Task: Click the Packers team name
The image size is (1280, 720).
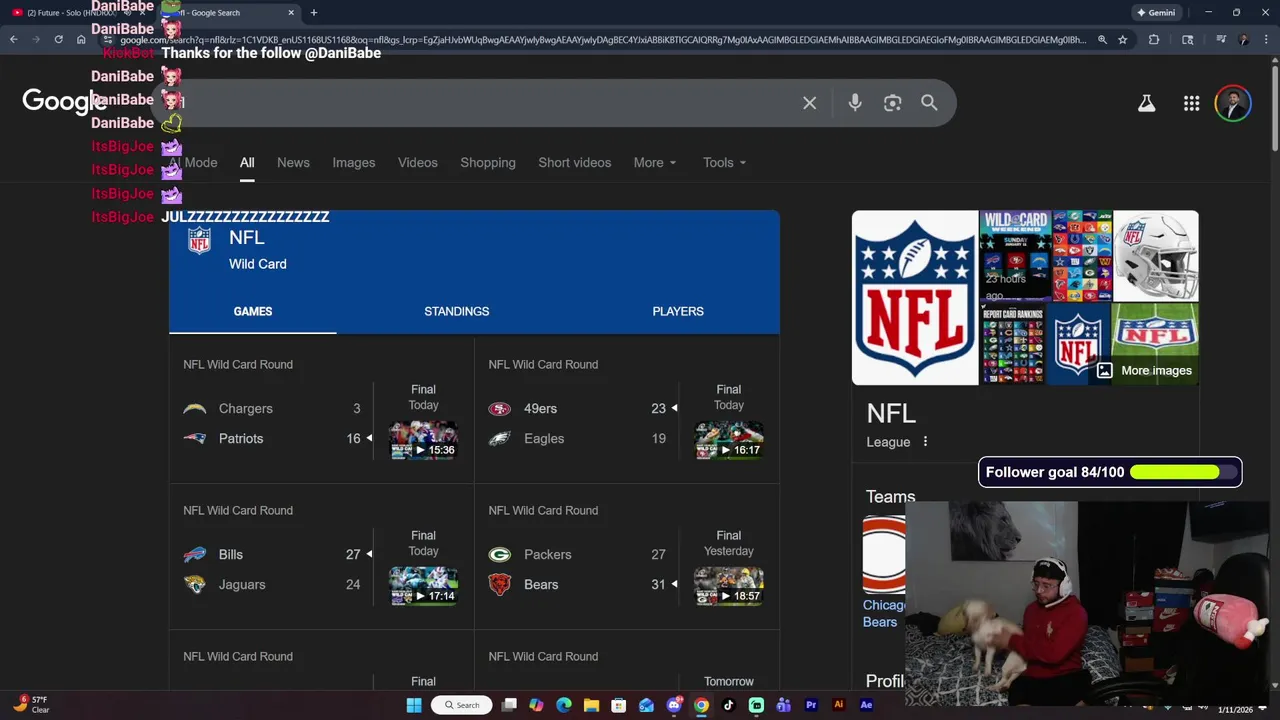Action: pyautogui.click(x=548, y=554)
